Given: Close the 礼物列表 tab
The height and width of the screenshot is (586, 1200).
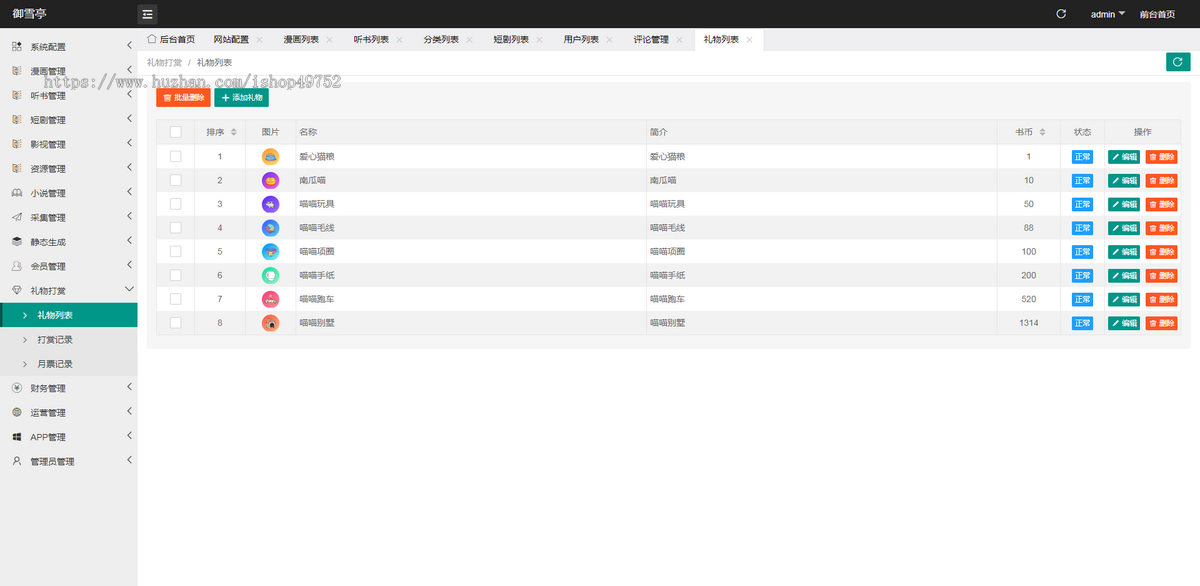Looking at the screenshot, I should click(x=749, y=40).
